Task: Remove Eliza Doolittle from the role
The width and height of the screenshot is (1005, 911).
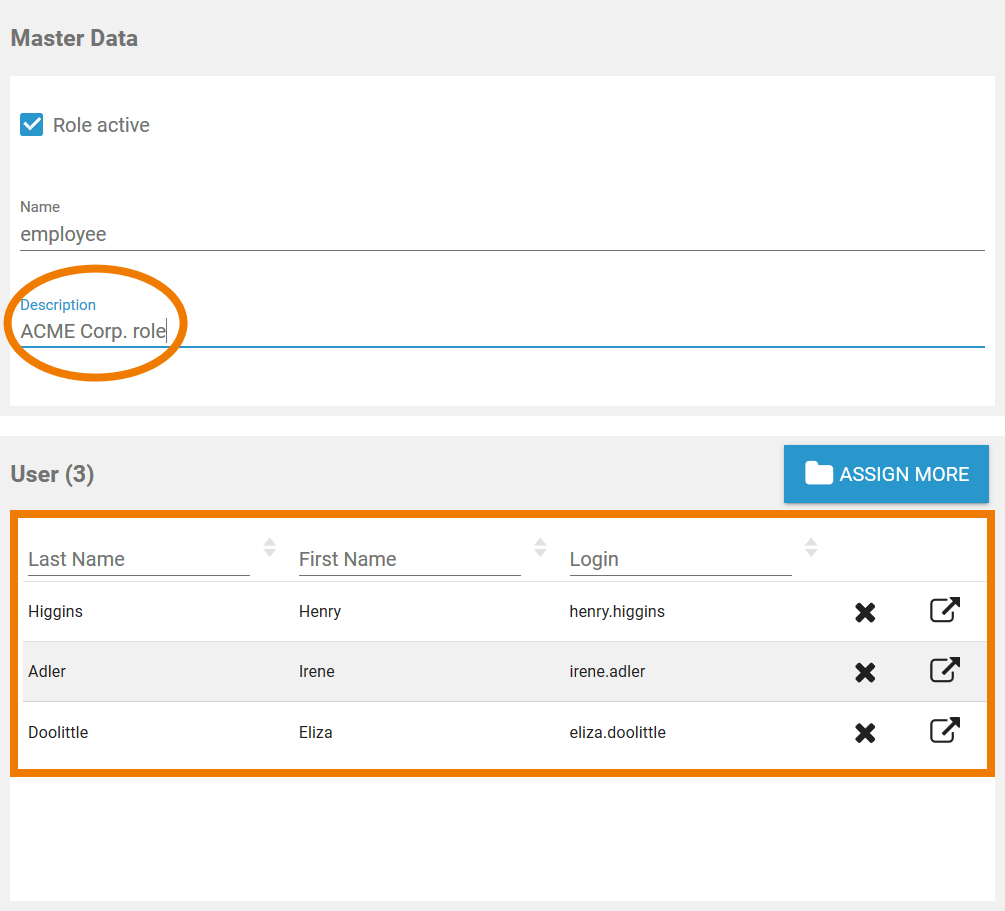Action: [x=865, y=733]
